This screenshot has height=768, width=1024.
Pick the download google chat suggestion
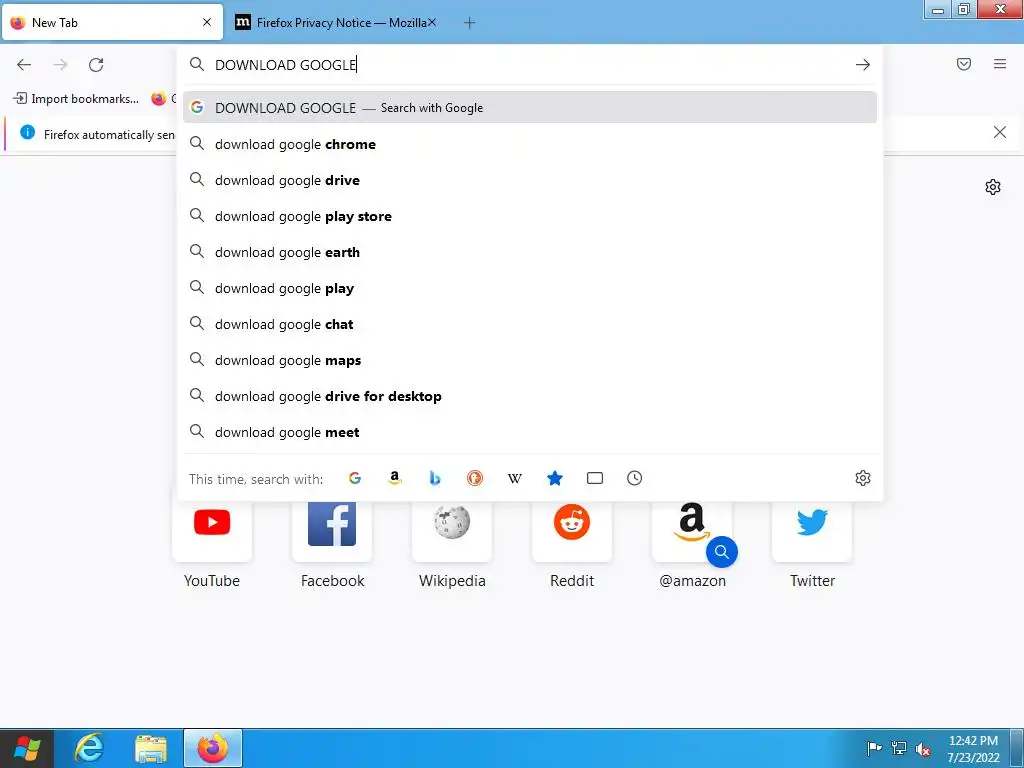point(530,324)
